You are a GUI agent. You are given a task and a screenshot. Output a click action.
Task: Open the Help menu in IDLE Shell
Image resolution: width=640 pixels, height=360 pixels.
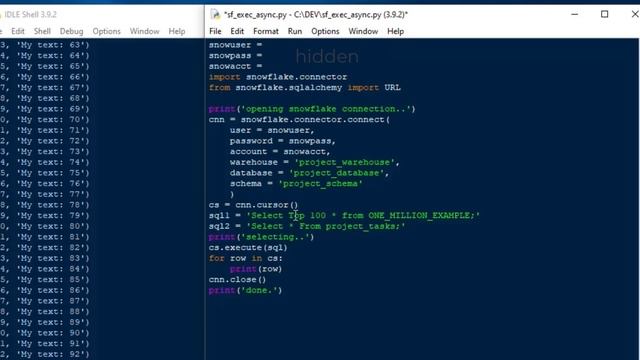(x=177, y=31)
